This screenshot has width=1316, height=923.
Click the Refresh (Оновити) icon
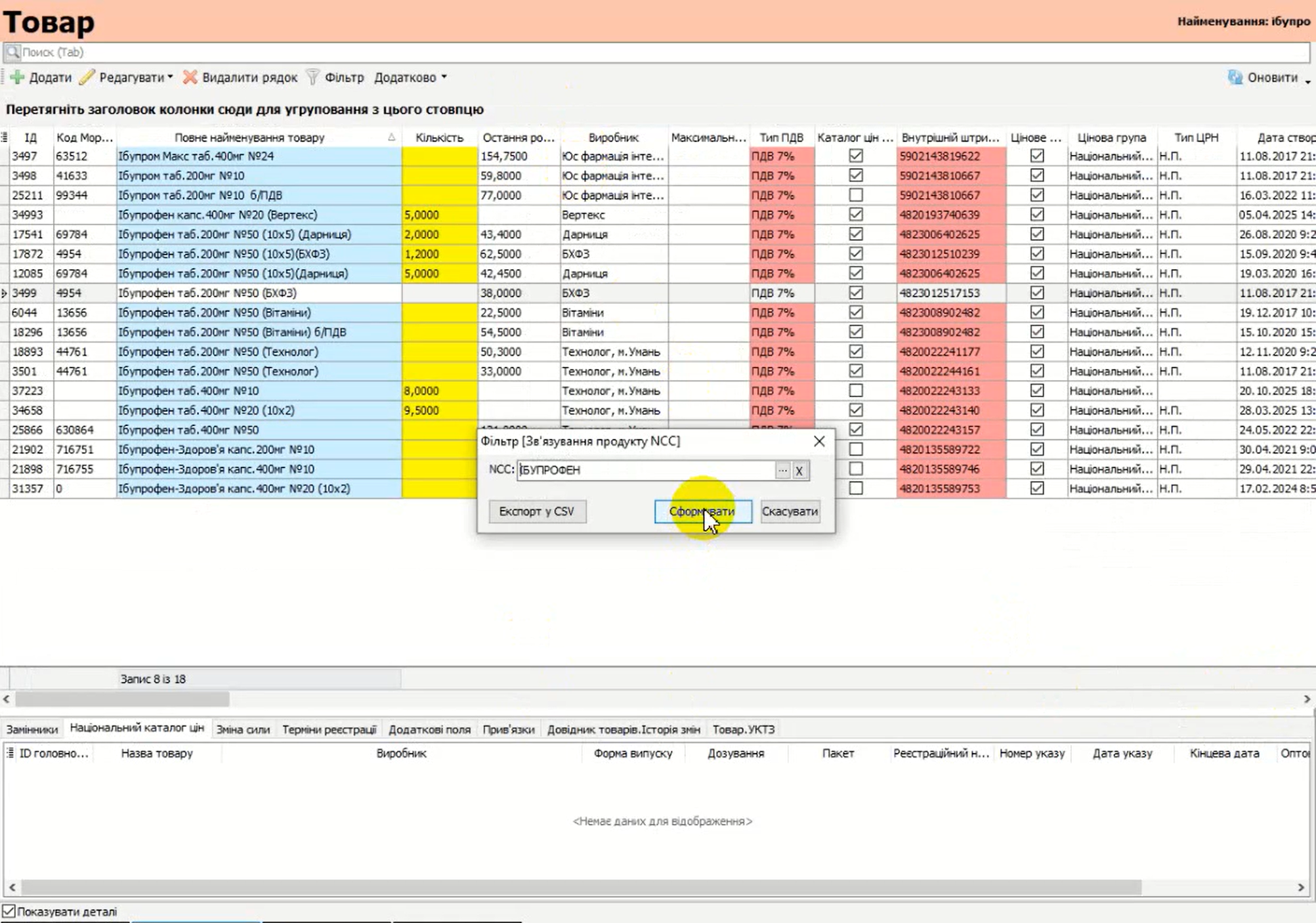1235,77
